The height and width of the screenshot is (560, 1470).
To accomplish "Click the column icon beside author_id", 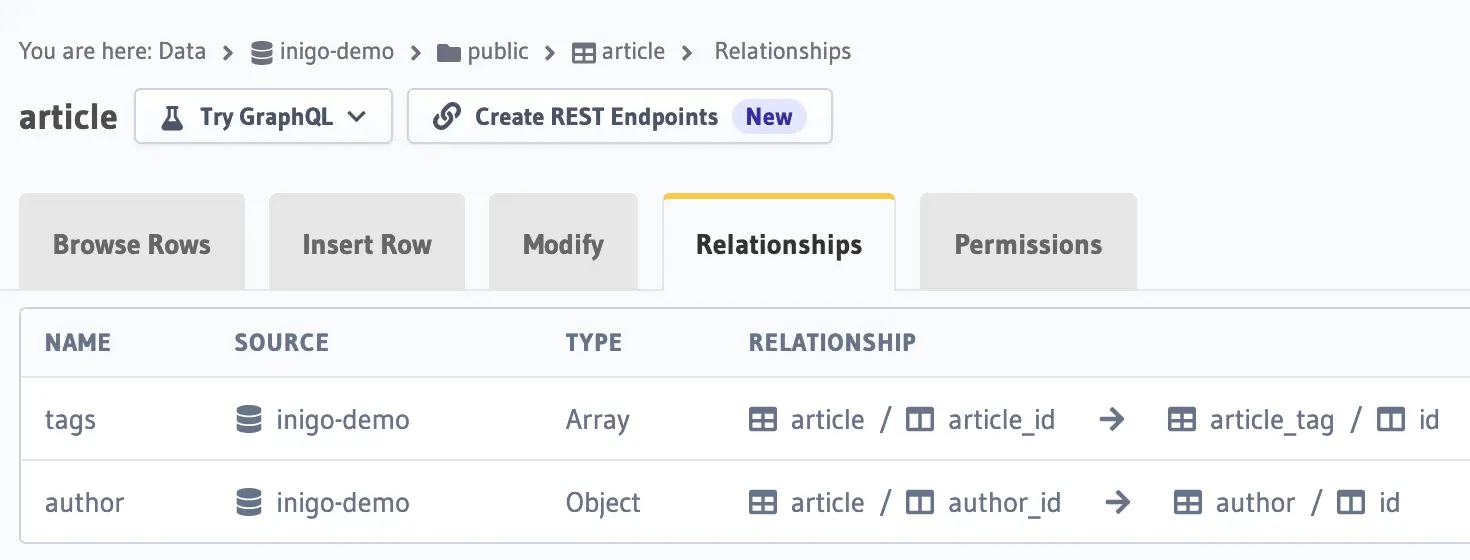I will pyautogui.click(x=920, y=502).
